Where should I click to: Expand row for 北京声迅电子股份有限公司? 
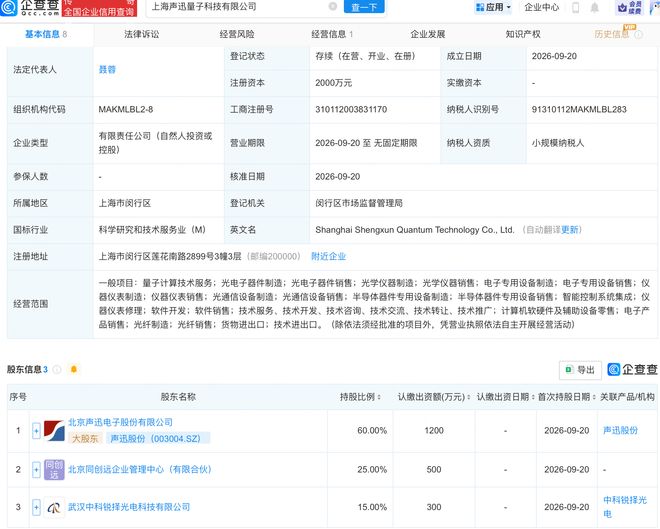coord(36,431)
